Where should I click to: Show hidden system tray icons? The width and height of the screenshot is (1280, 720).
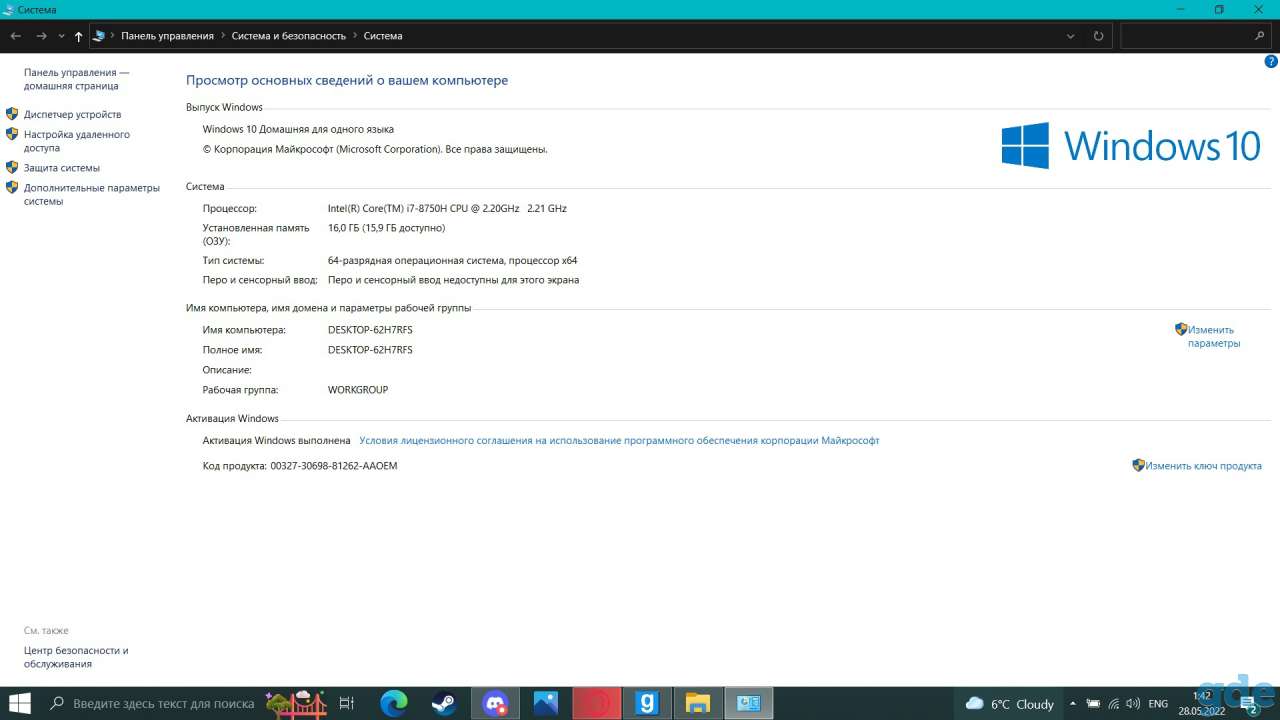[1072, 704]
